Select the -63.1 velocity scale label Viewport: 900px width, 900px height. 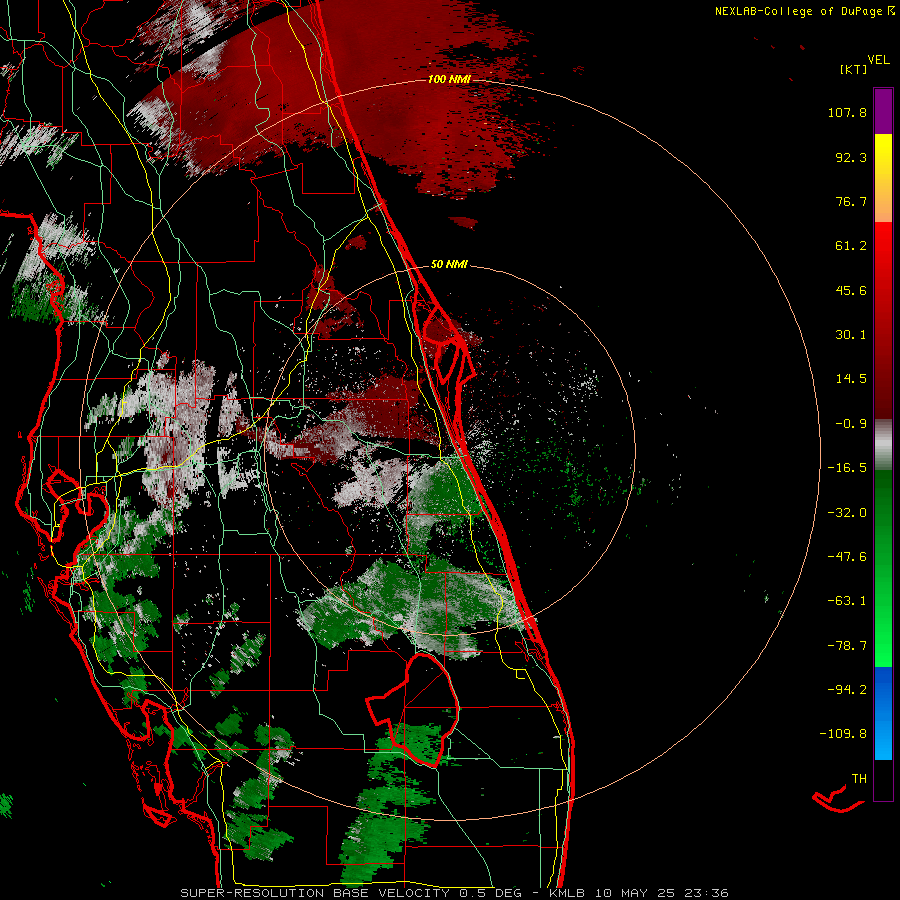pos(847,601)
